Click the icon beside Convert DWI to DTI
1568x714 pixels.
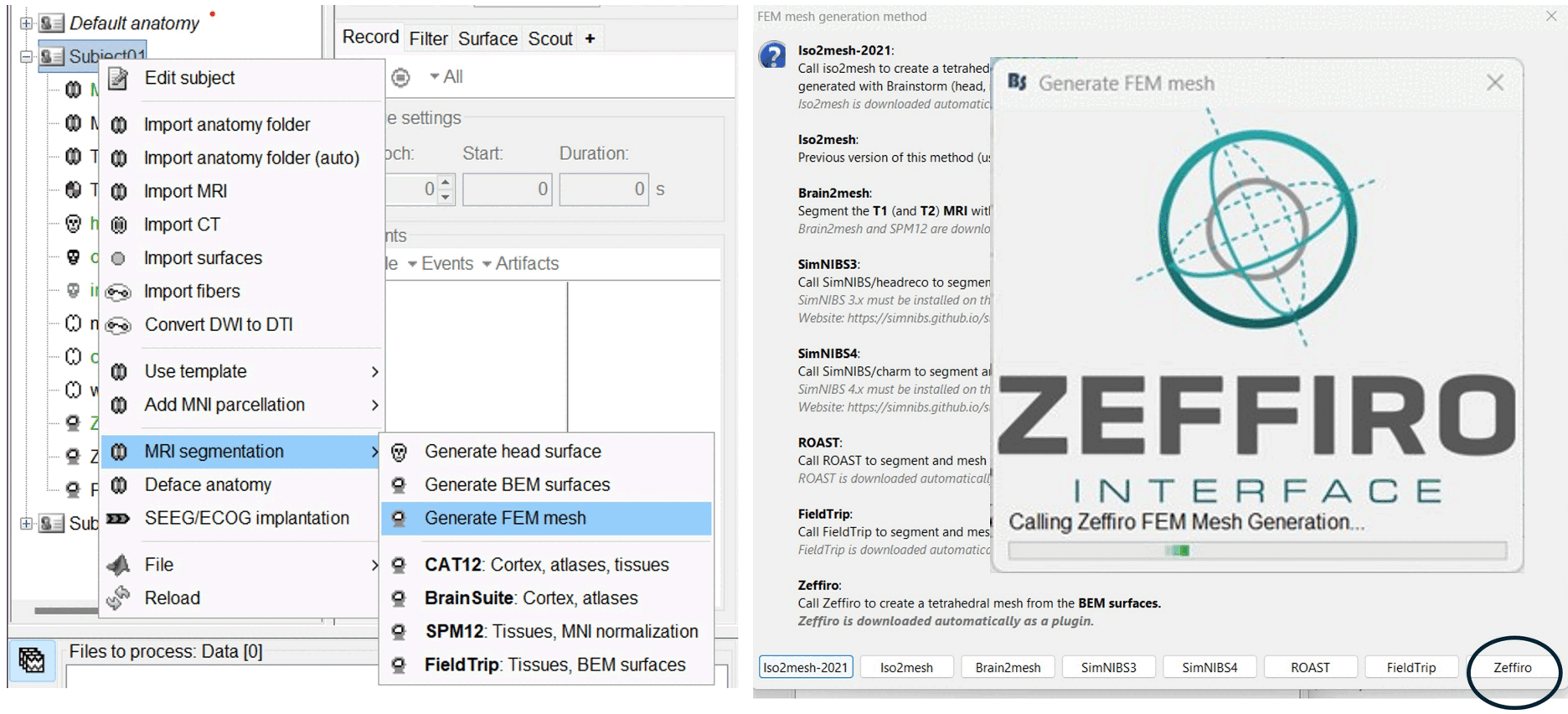[x=118, y=326]
